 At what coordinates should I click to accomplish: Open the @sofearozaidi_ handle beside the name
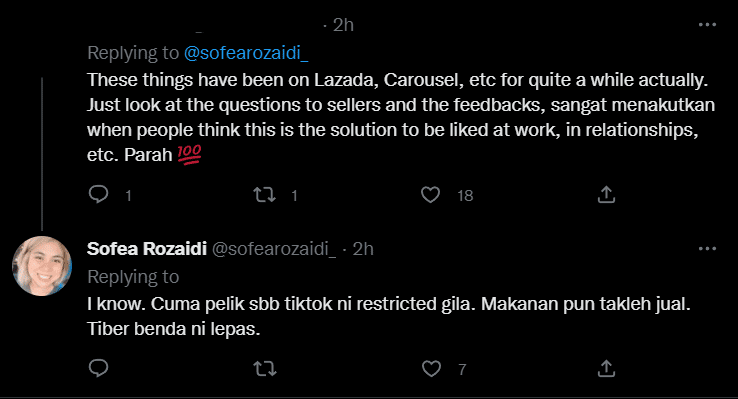pyautogui.click(x=274, y=249)
